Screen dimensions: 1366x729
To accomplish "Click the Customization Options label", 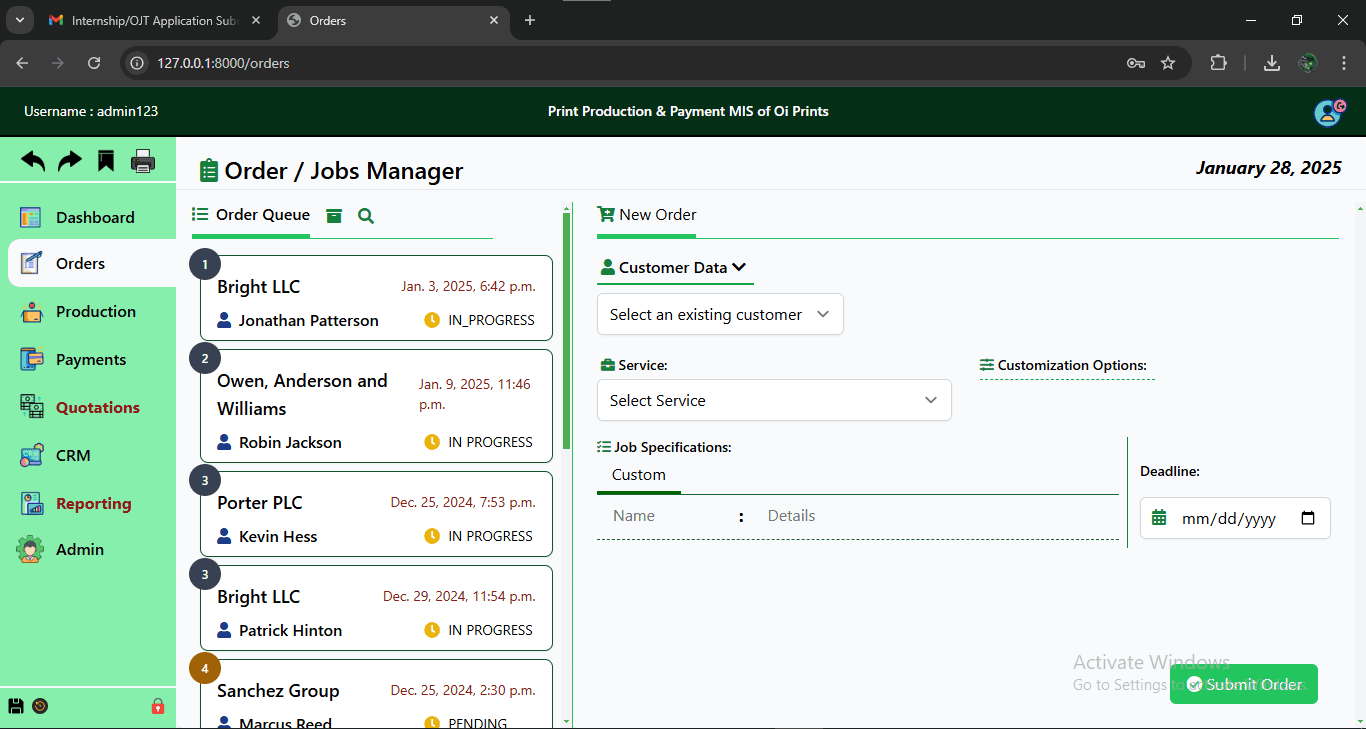I will [1067, 366].
